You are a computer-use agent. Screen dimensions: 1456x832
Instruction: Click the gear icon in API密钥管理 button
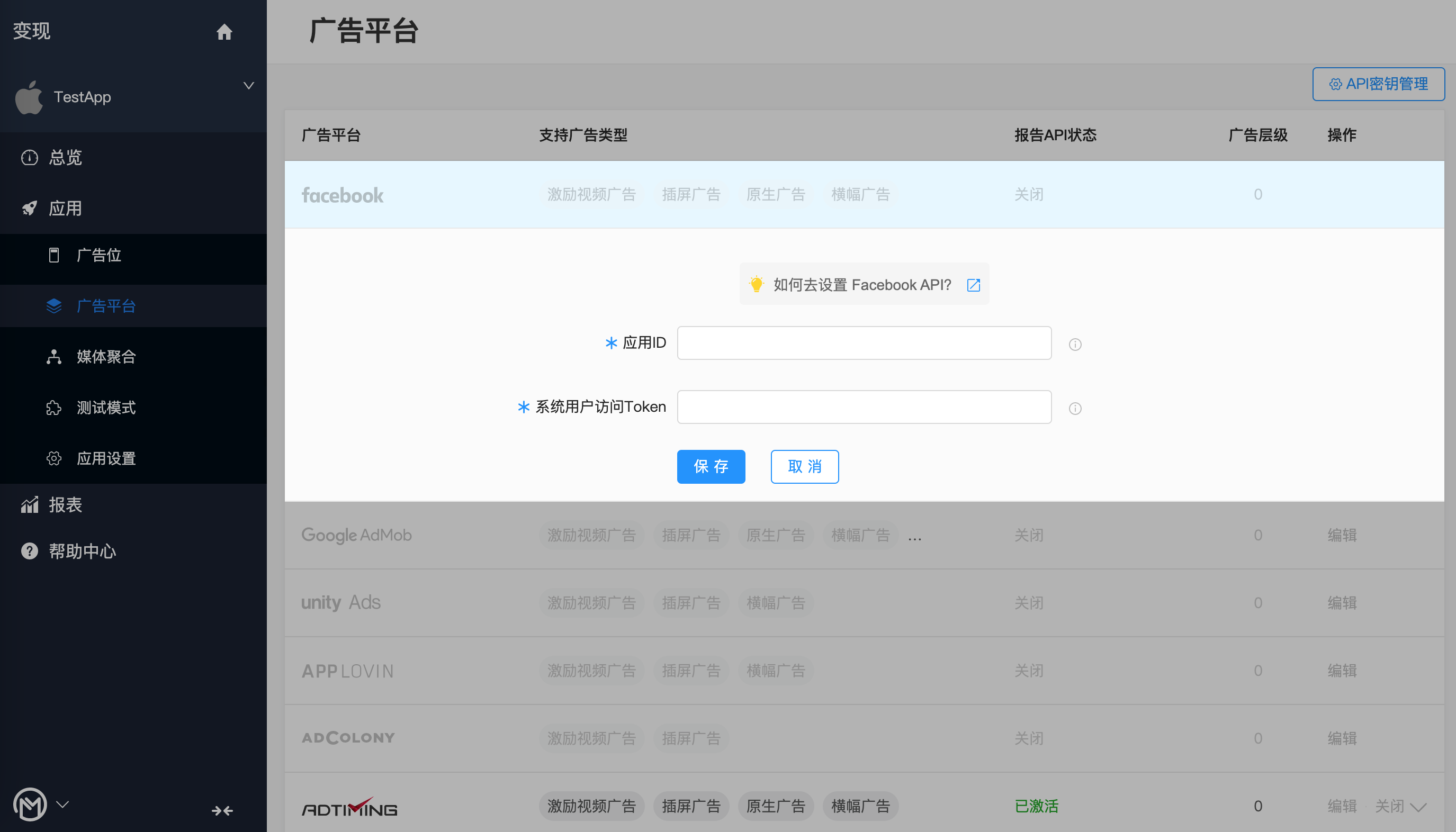click(x=1335, y=85)
